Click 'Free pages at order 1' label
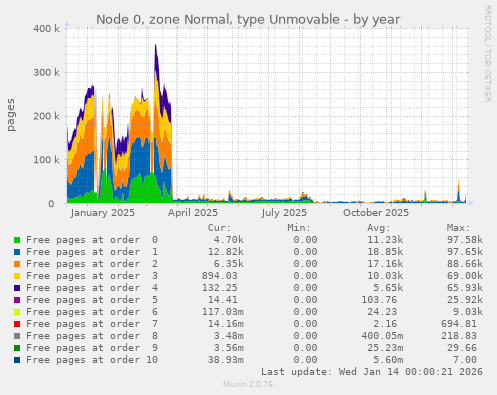The width and height of the screenshot is (497, 395). [92, 252]
